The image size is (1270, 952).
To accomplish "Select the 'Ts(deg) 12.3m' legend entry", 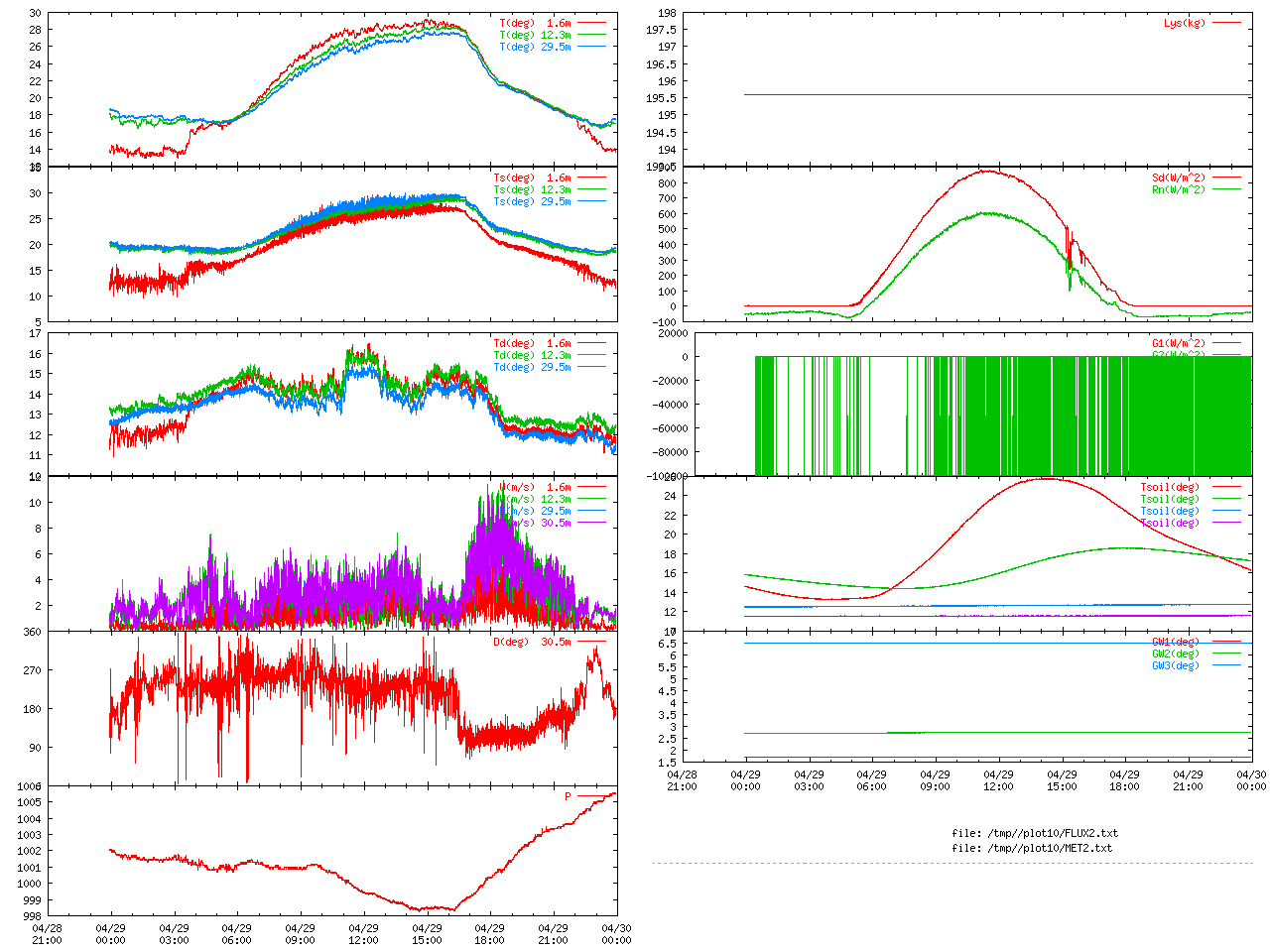I will pyautogui.click(x=532, y=190).
